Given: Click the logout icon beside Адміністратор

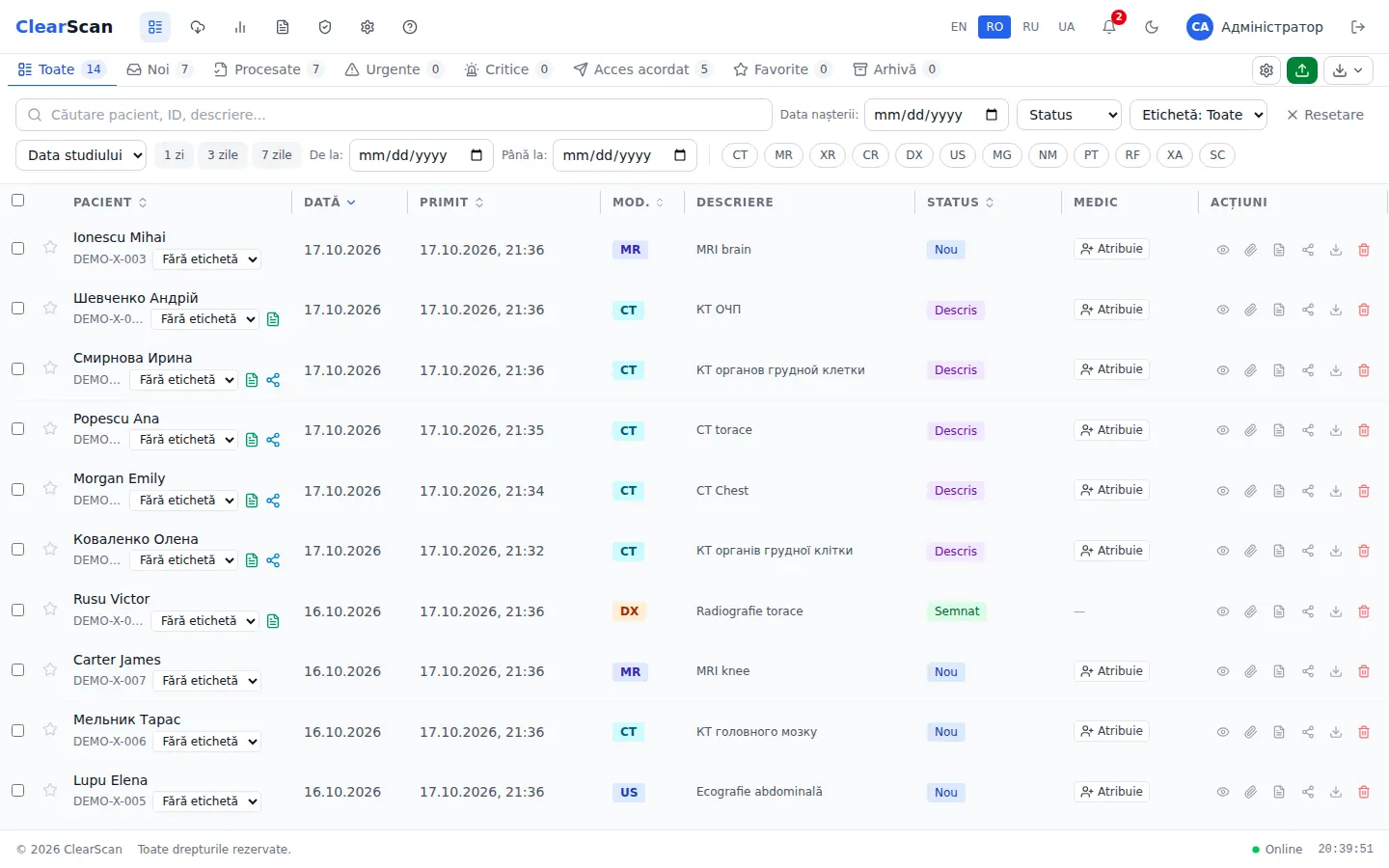Looking at the screenshot, I should (x=1358, y=27).
